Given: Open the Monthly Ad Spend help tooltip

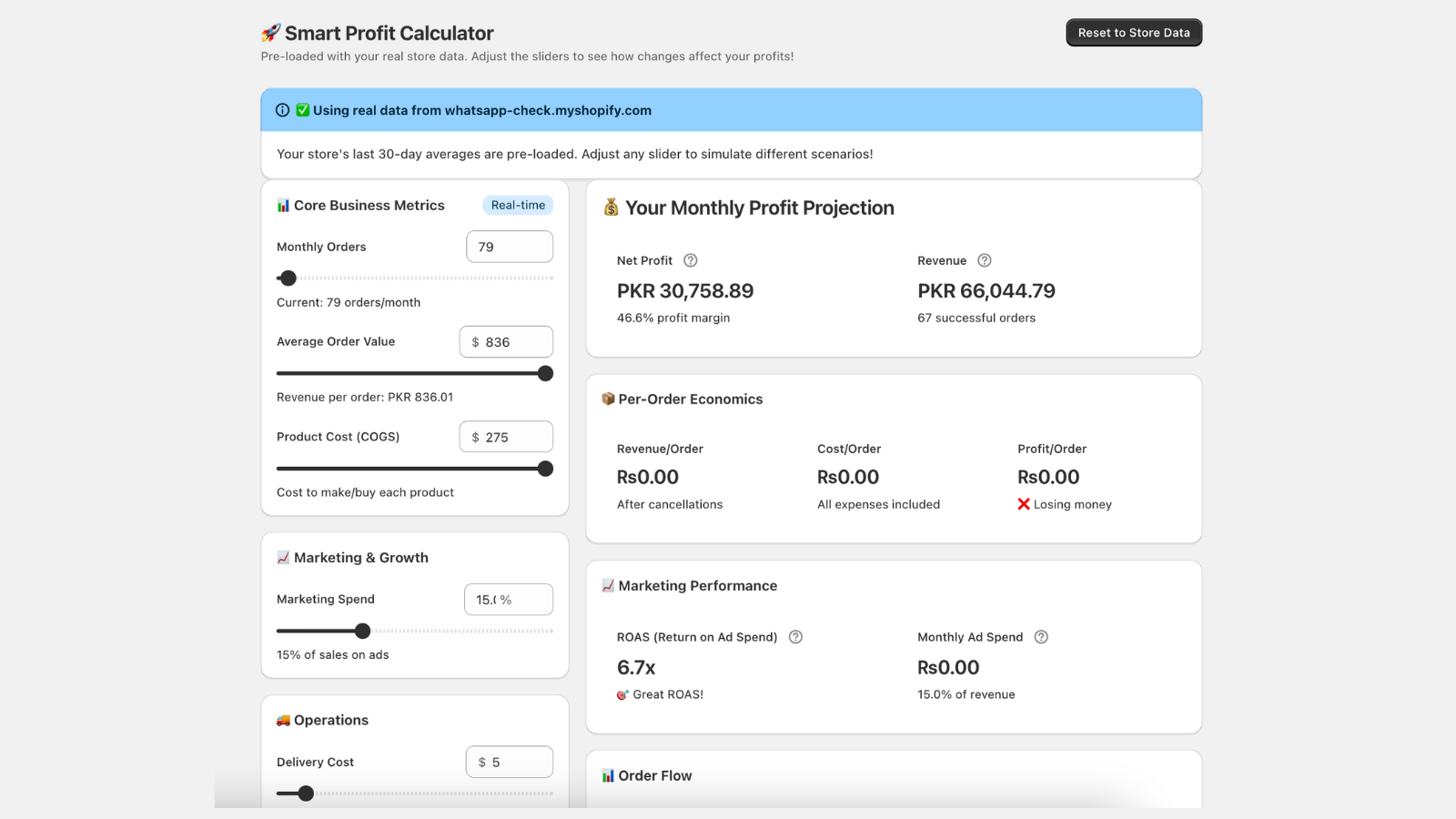Looking at the screenshot, I should (1042, 637).
